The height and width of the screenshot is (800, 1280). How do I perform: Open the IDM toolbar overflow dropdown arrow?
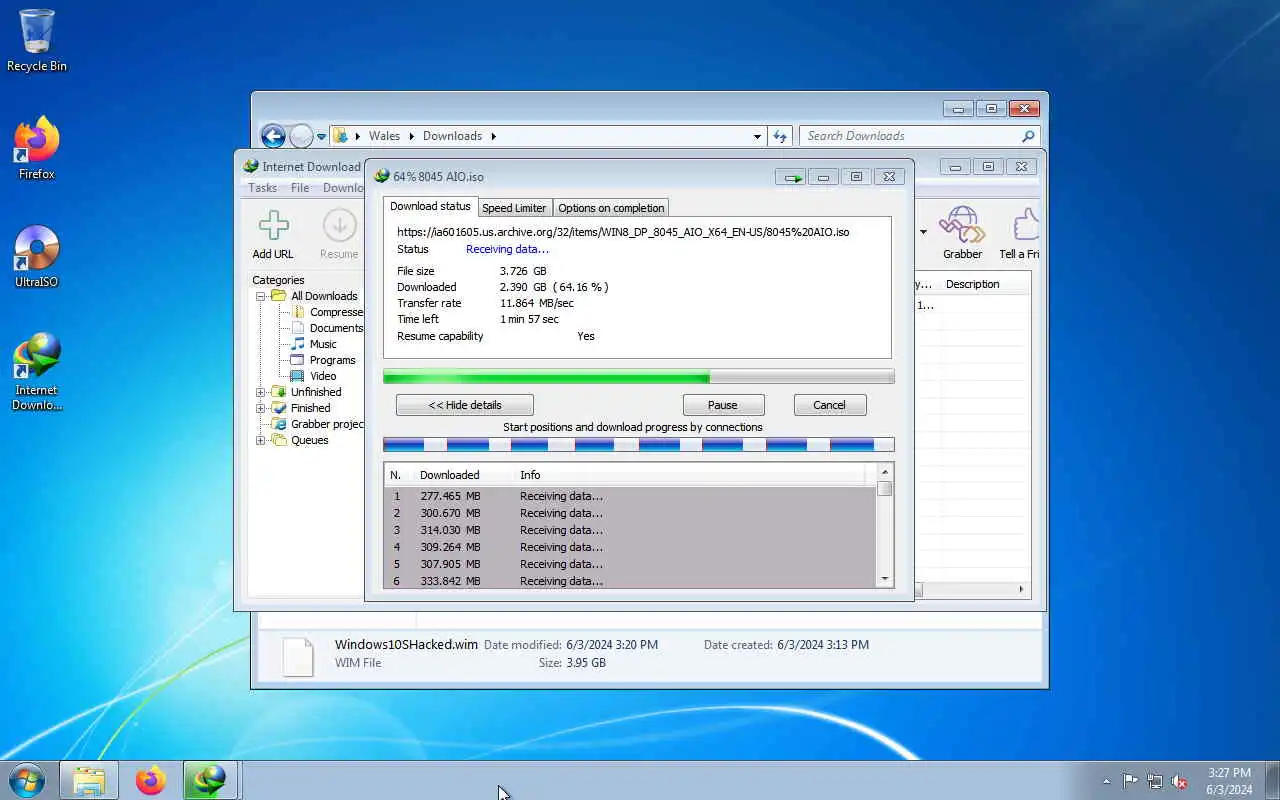tap(923, 232)
